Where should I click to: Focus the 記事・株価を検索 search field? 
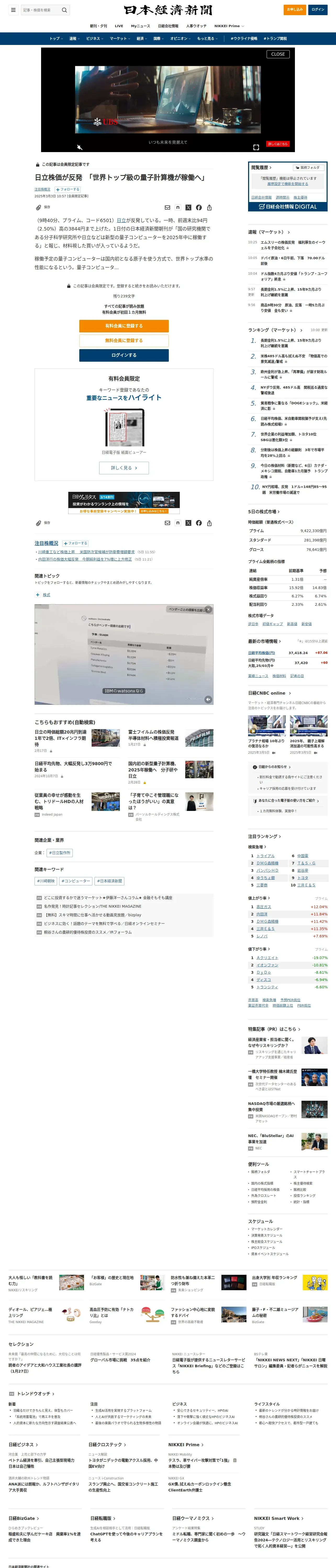[40, 10]
